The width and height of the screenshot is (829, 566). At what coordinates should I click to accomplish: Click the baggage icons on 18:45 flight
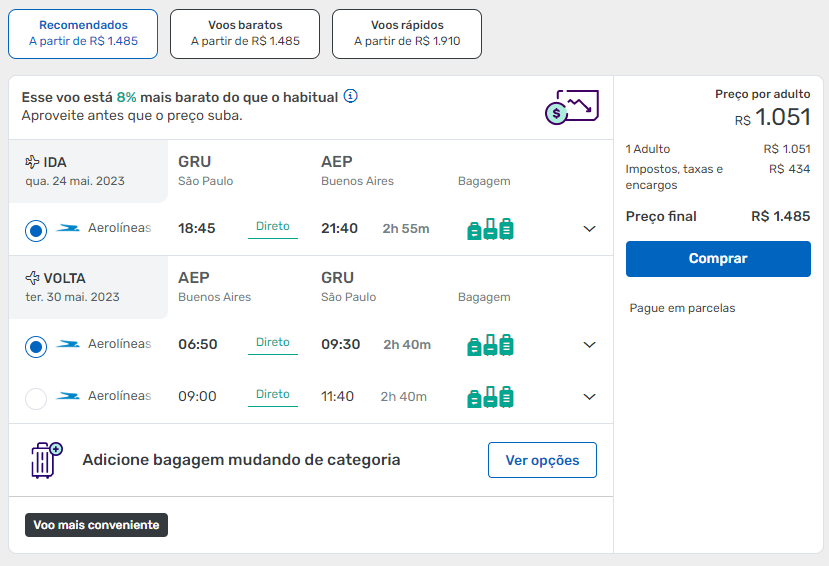(x=490, y=229)
